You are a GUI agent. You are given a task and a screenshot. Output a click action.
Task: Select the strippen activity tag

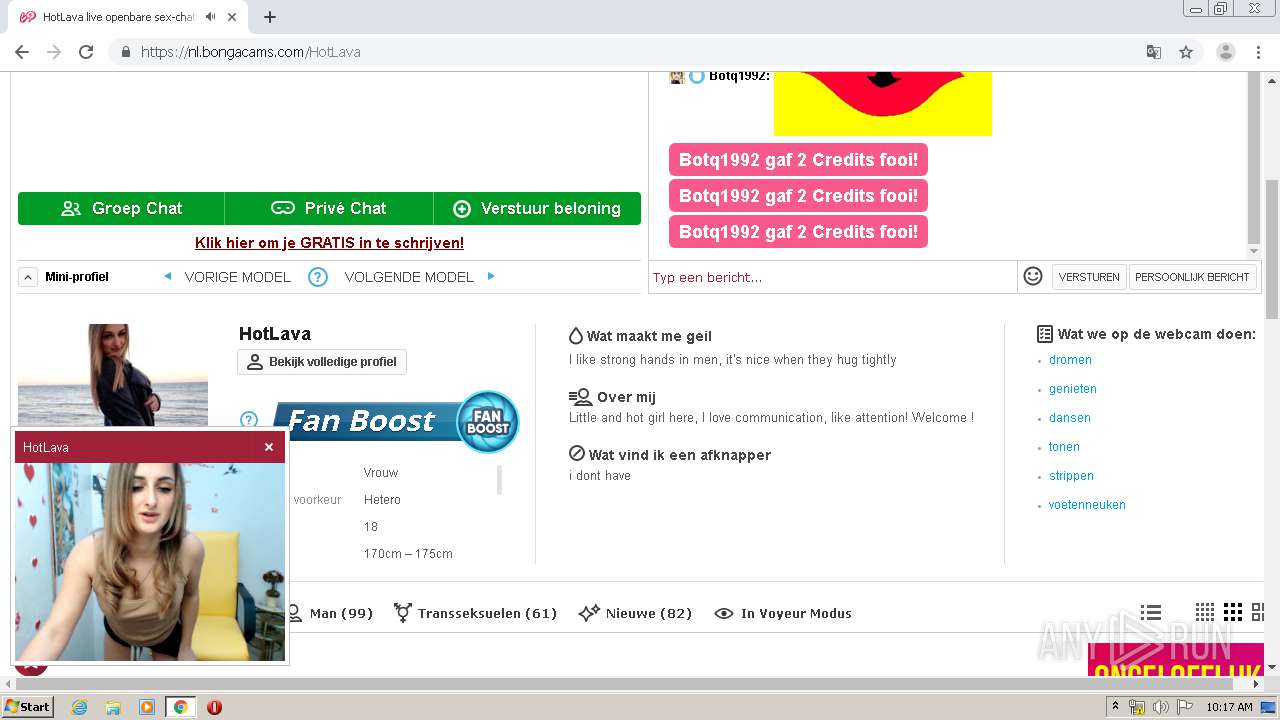(x=1071, y=476)
